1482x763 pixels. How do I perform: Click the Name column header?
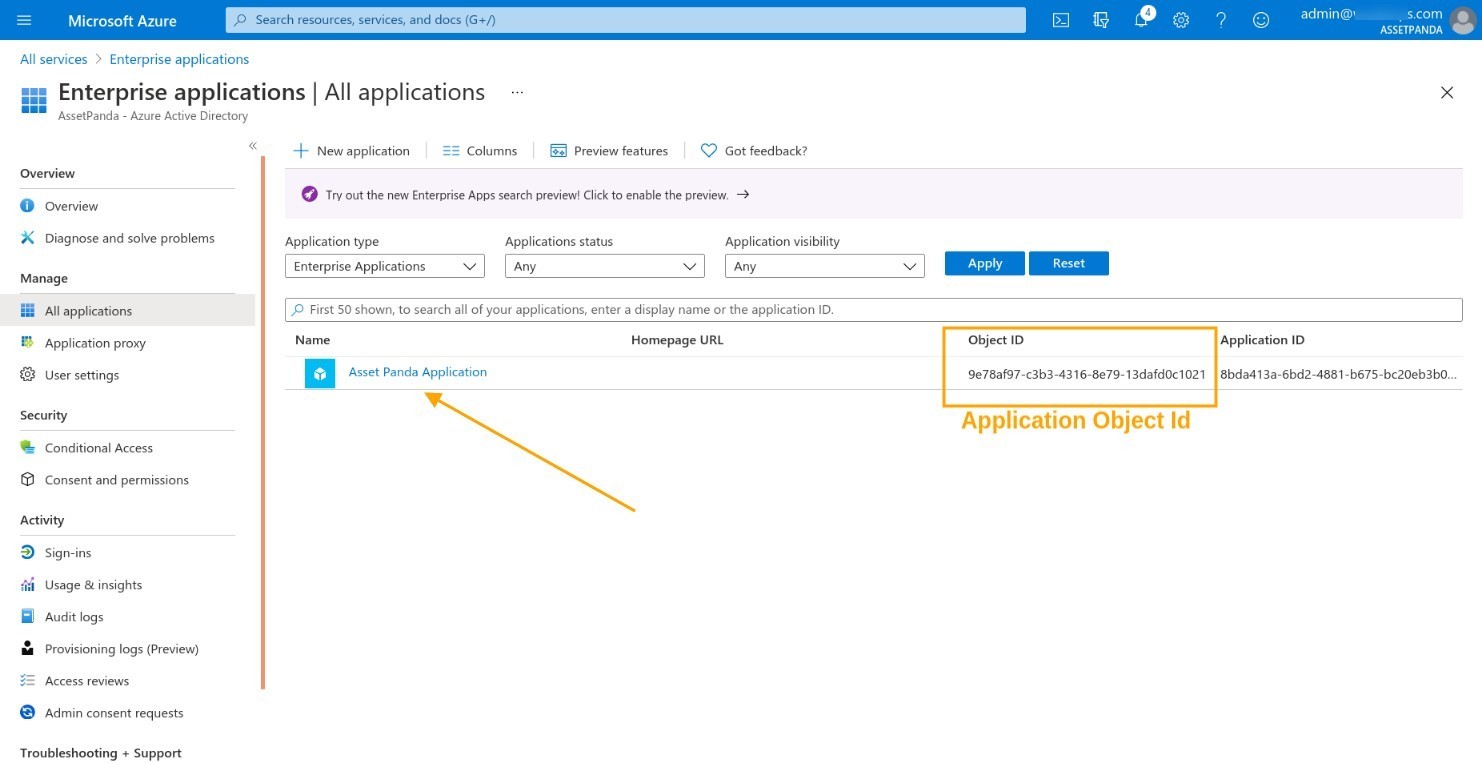[x=312, y=340]
